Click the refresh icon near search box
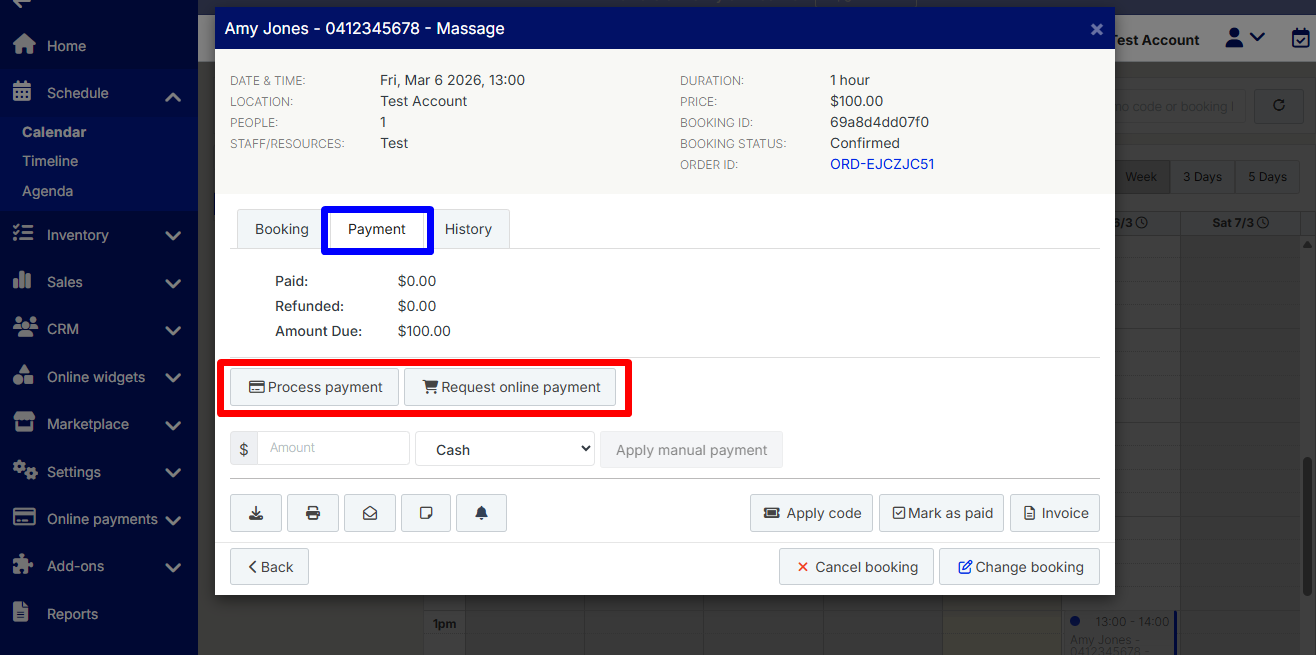The height and width of the screenshot is (655, 1316). (1278, 105)
